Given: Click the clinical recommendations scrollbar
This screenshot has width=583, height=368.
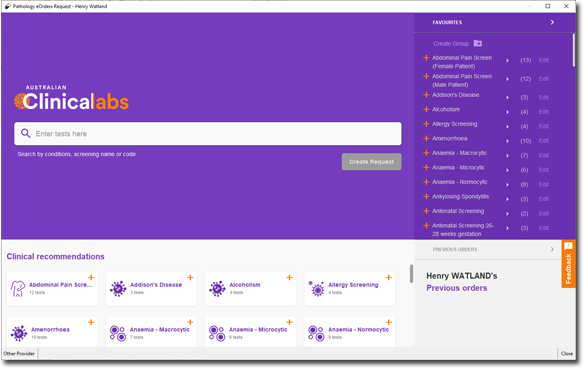Looking at the screenshot, I should click(411, 274).
